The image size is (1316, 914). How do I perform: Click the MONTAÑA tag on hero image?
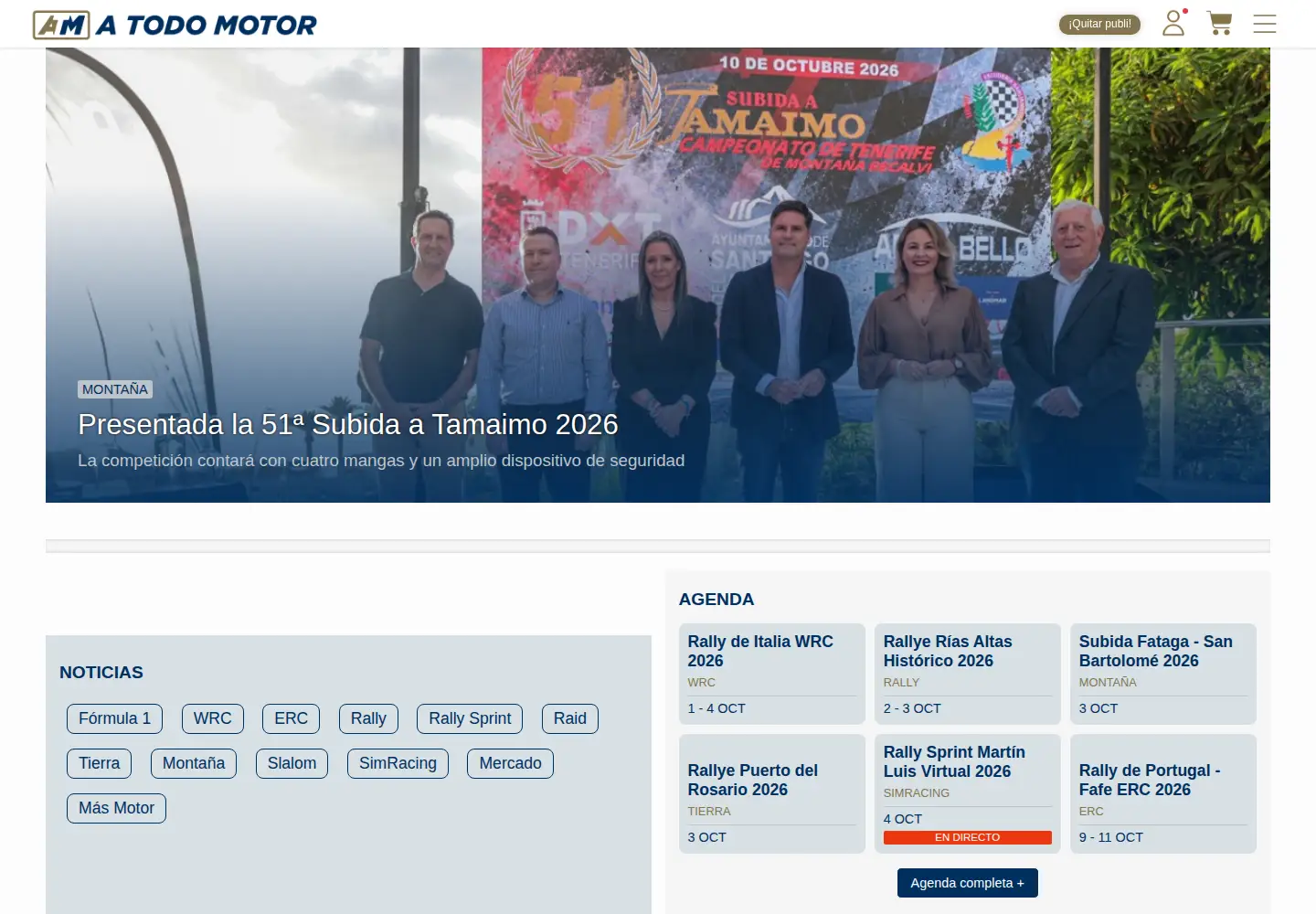point(115,389)
